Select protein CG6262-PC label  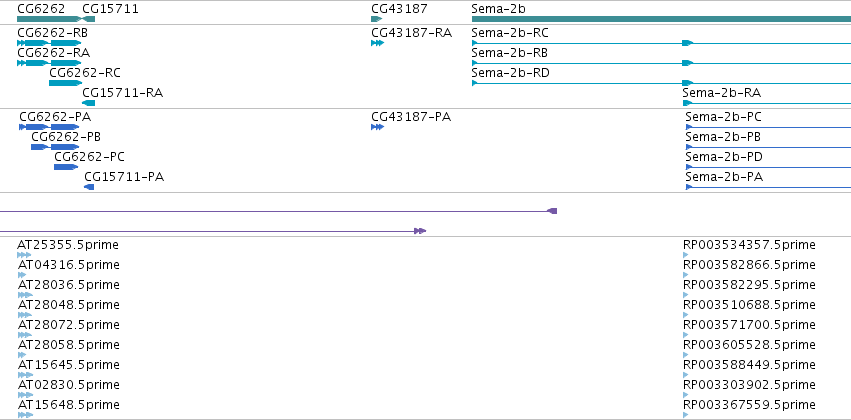89,157
